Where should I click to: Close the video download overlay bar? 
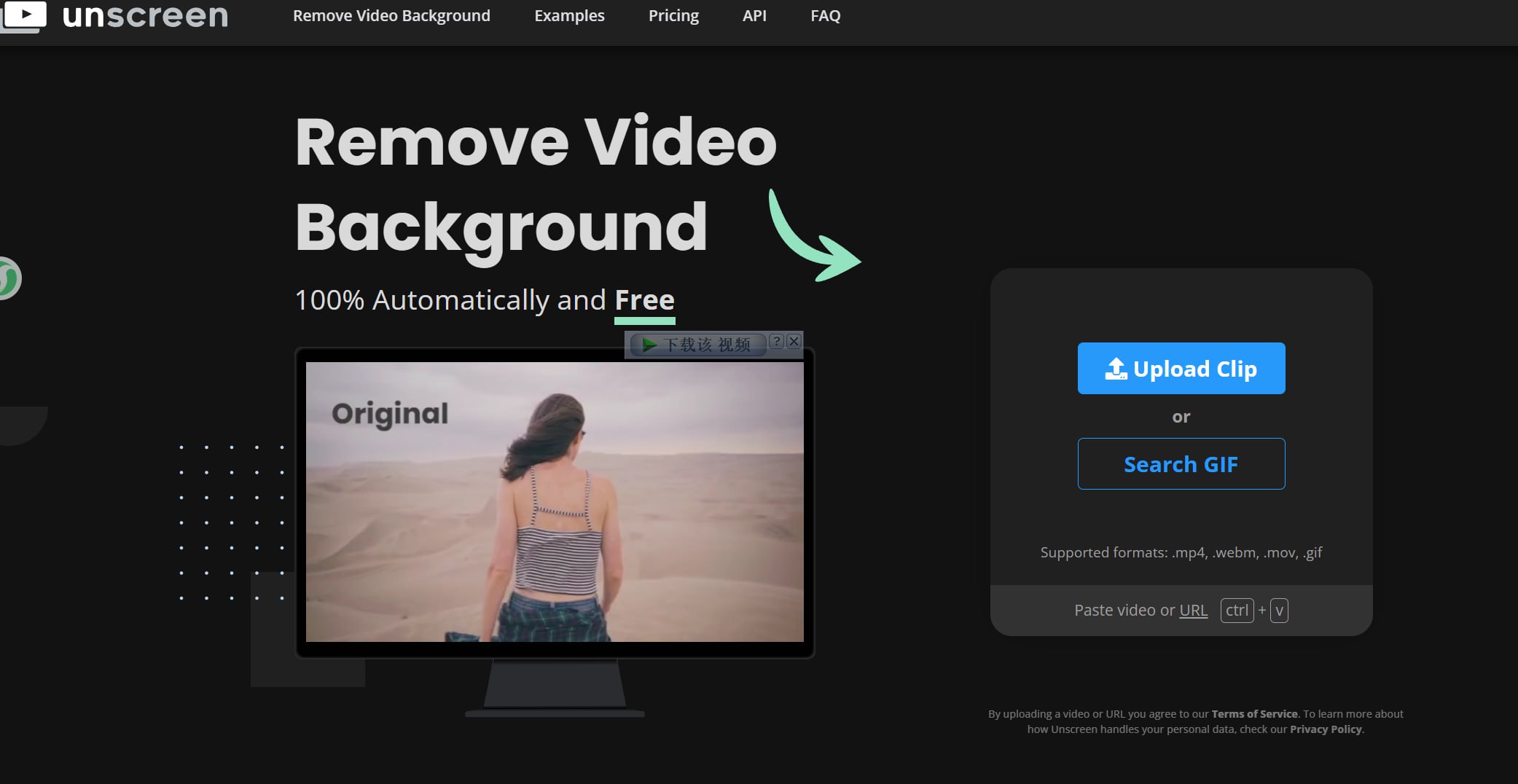tap(794, 341)
